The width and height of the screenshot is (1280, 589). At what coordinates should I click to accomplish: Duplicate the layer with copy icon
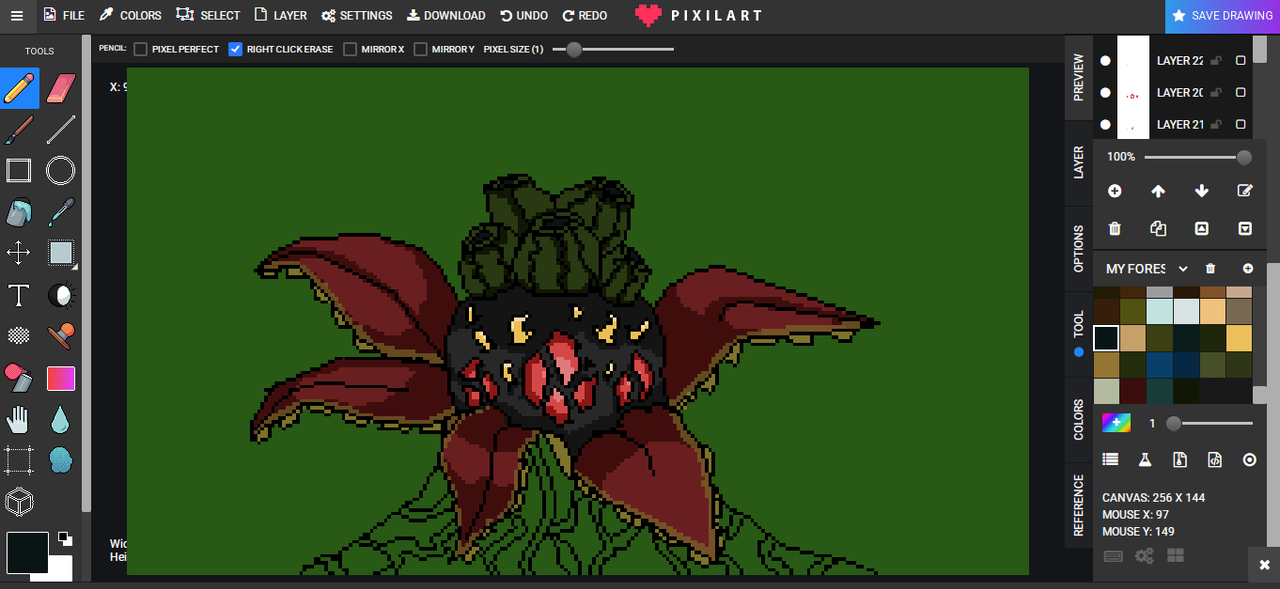(x=1158, y=229)
